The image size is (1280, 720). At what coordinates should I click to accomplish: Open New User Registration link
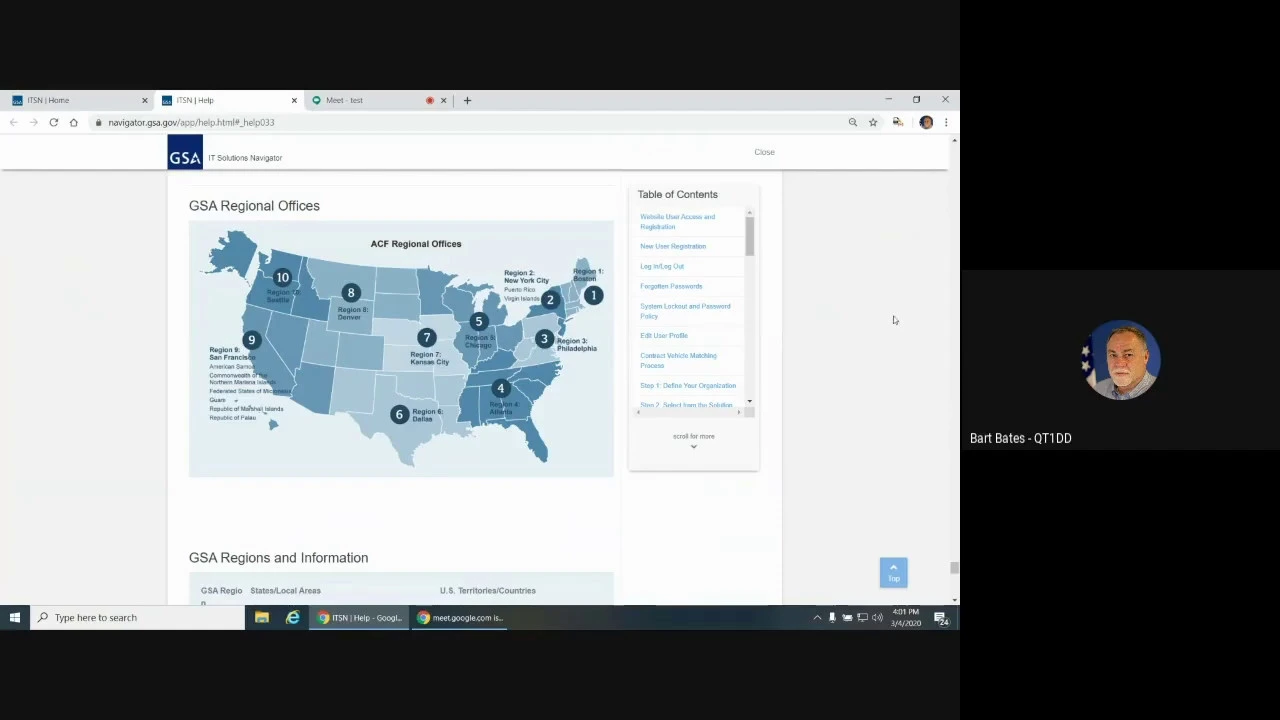click(673, 246)
